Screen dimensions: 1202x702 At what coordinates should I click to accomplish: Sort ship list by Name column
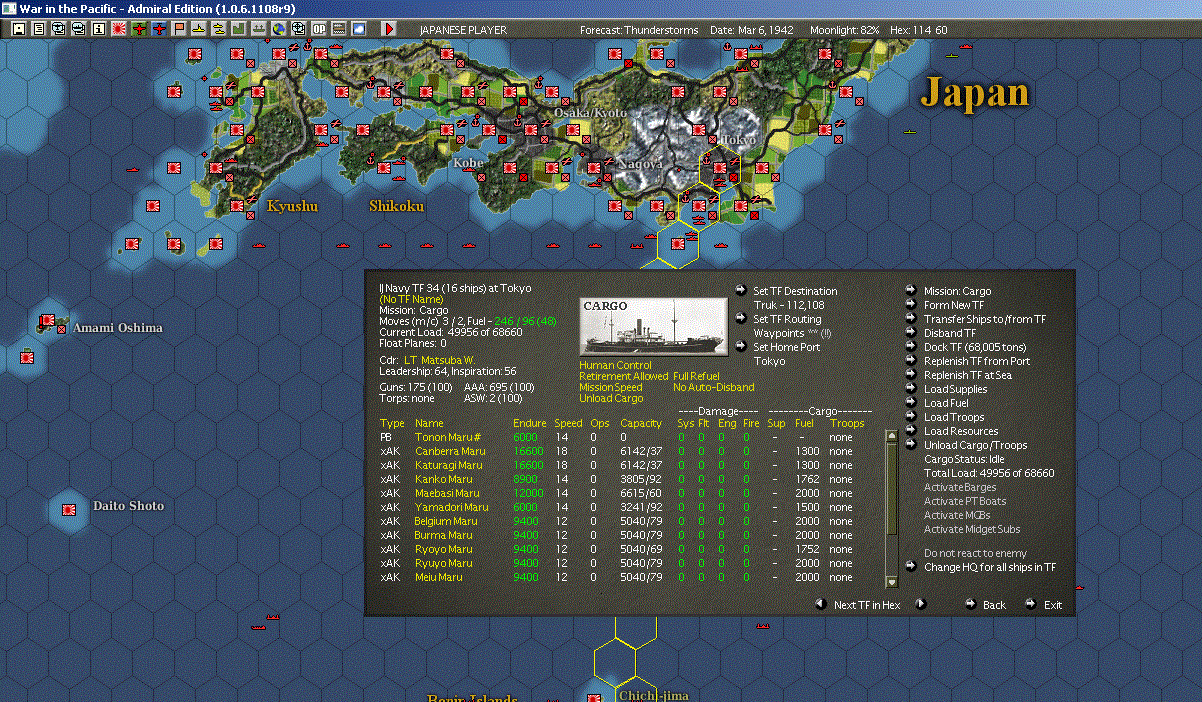[429, 423]
